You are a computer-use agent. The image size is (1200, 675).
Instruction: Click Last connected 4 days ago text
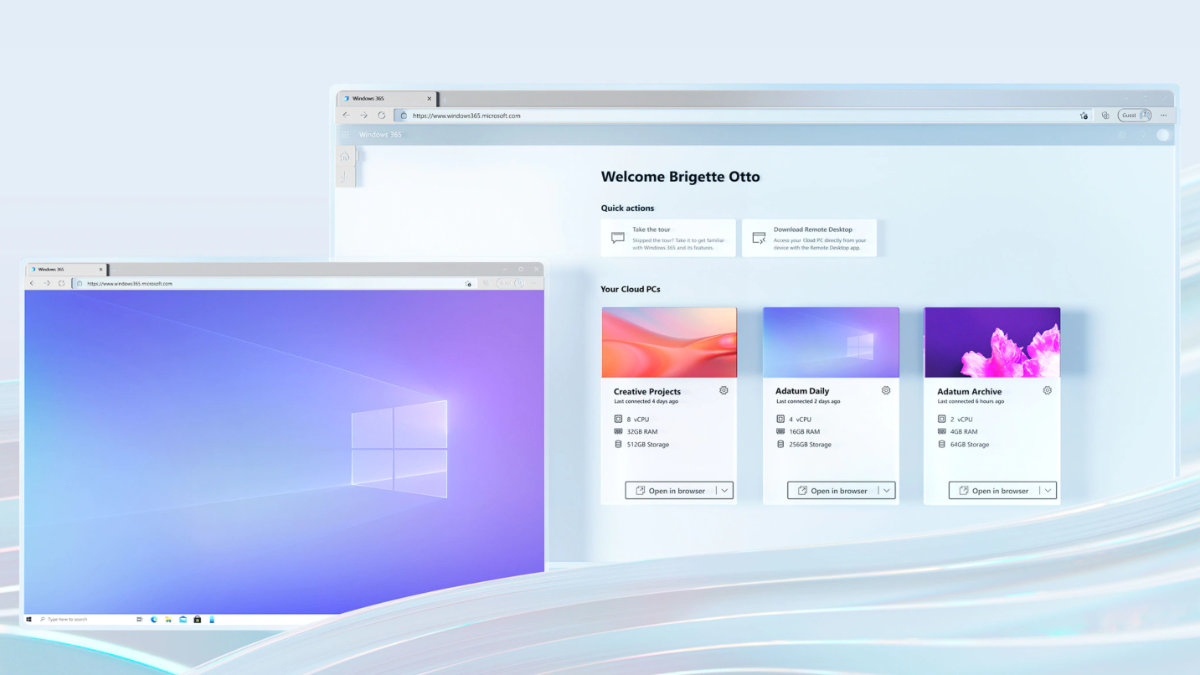tap(646, 402)
